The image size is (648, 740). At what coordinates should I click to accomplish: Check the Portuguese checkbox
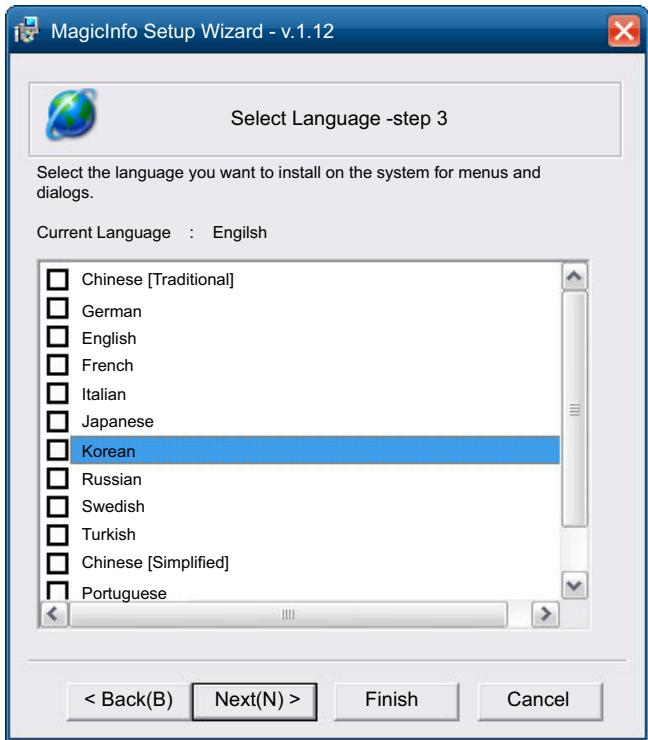point(58,590)
